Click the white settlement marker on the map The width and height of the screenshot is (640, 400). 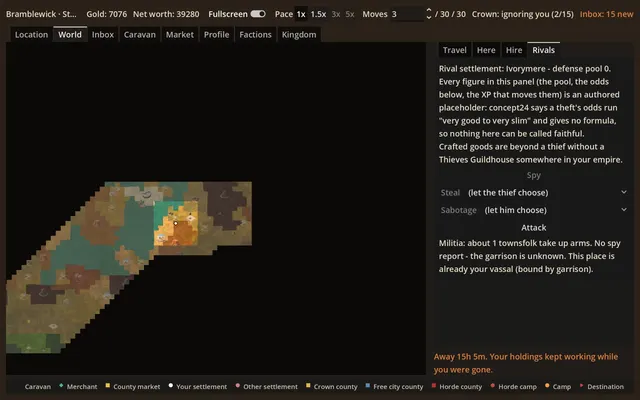(176, 223)
